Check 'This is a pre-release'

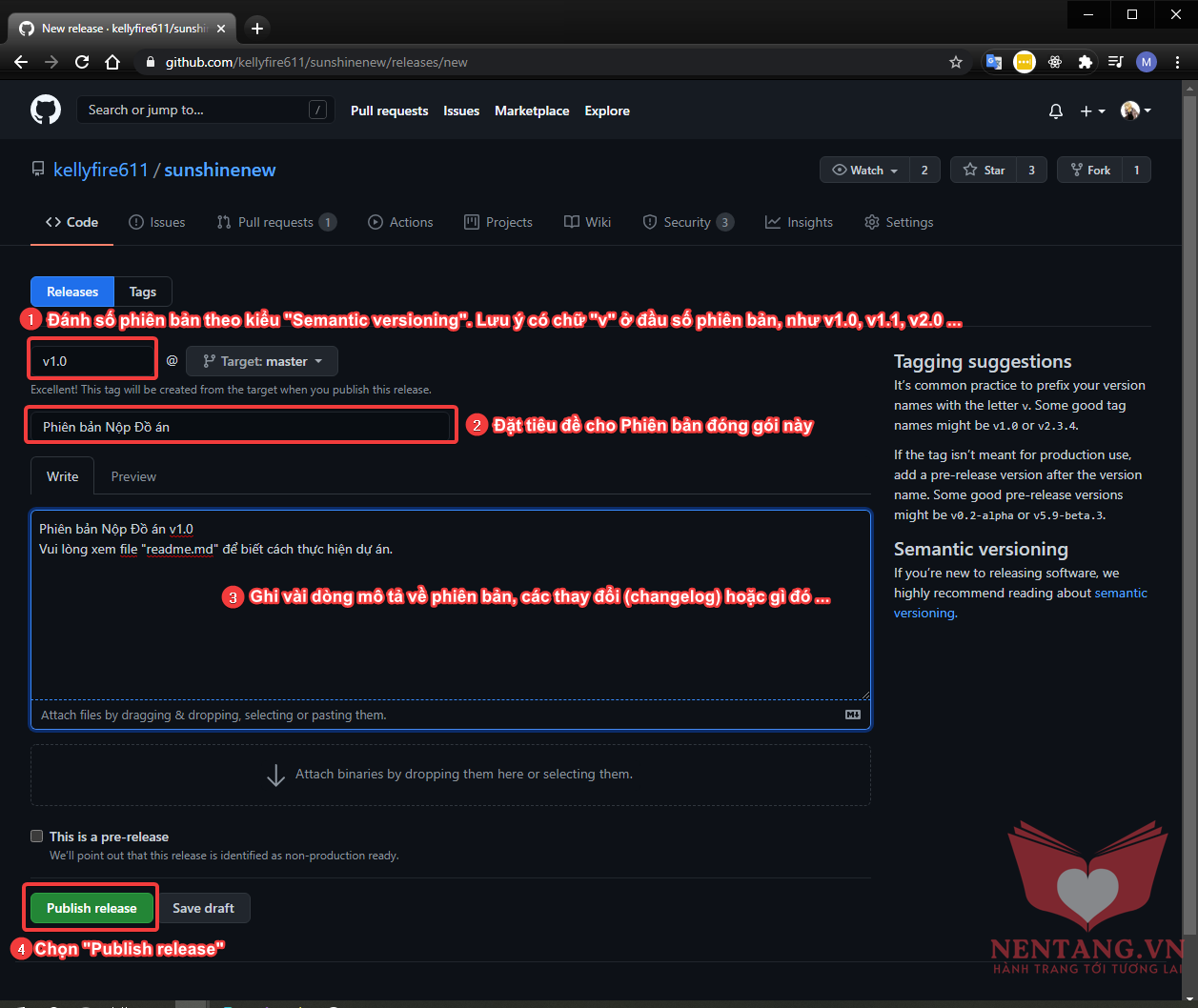[37, 837]
